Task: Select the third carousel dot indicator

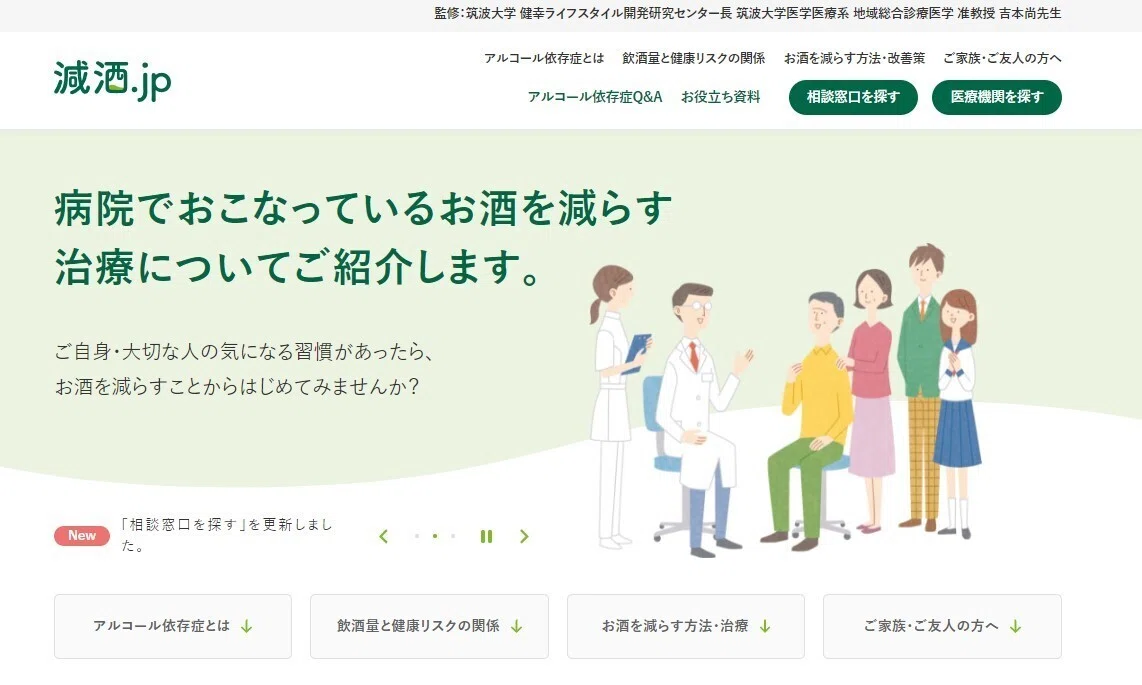Action: 453,536
